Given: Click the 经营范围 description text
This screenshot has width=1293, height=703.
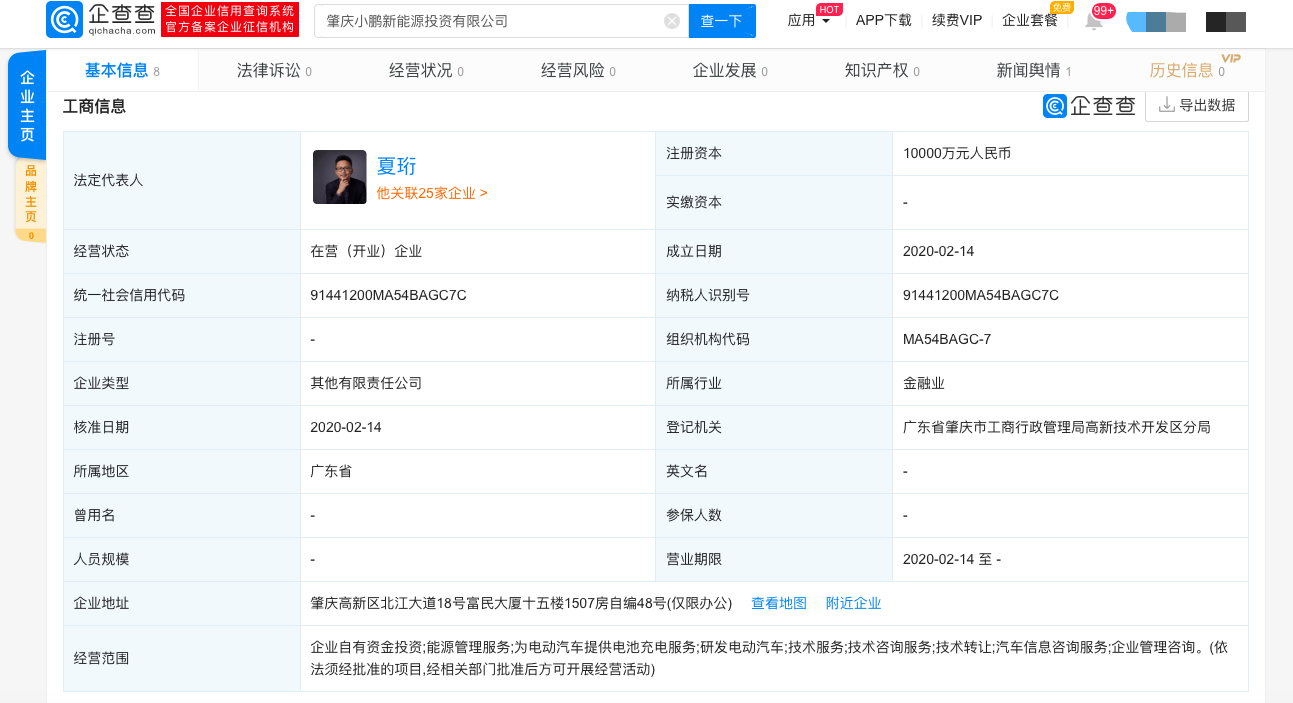Looking at the screenshot, I should (x=769, y=658).
